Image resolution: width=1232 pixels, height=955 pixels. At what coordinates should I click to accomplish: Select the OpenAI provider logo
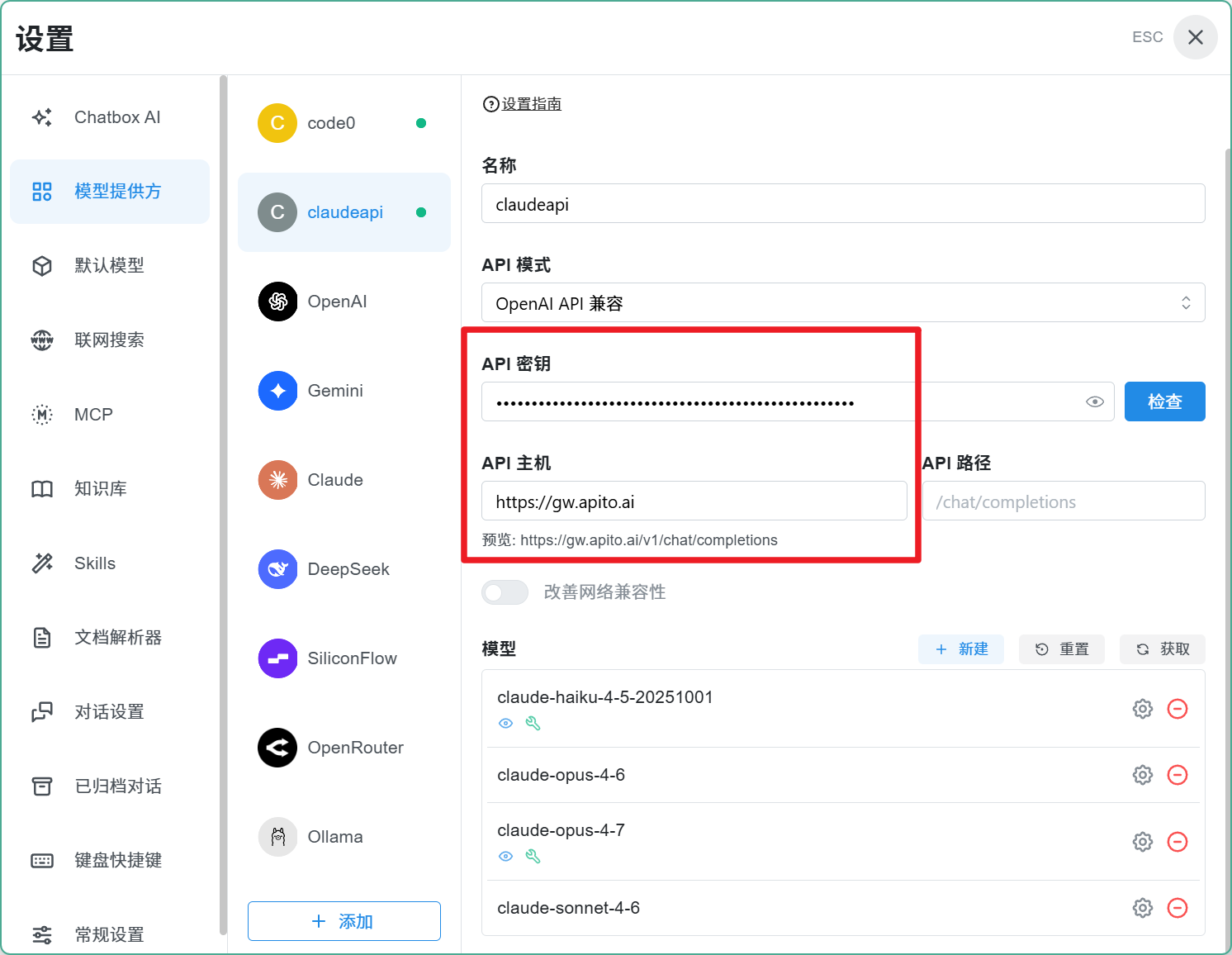coord(277,302)
